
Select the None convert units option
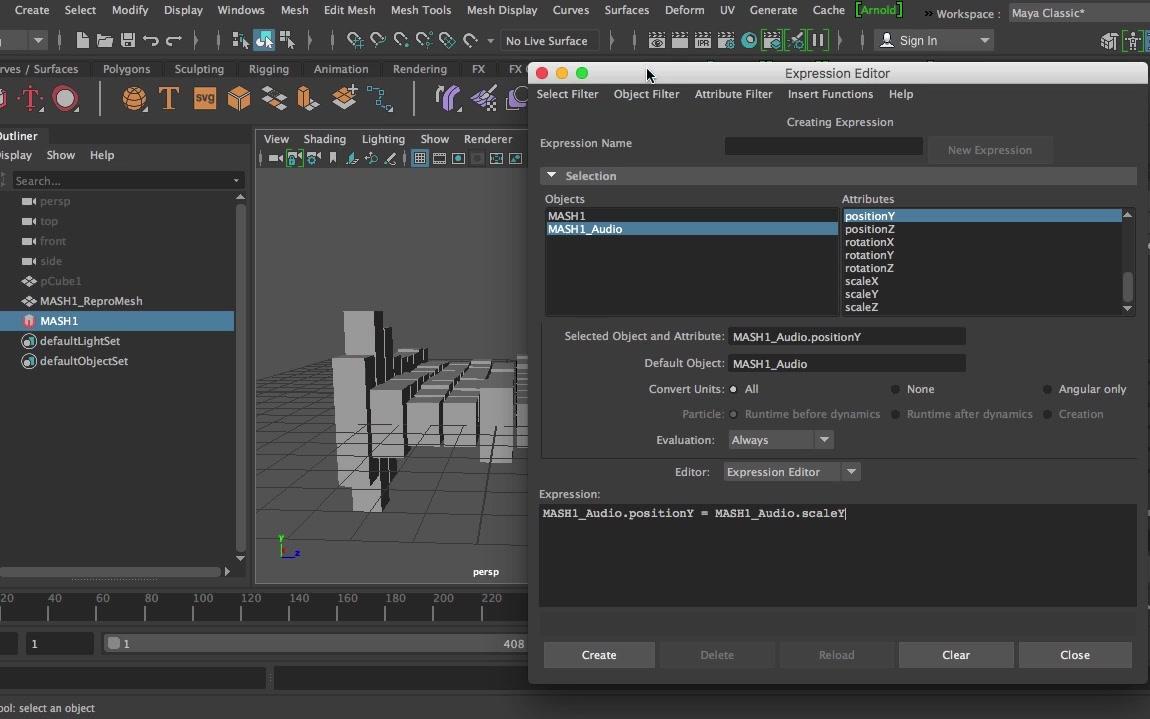[896, 389]
